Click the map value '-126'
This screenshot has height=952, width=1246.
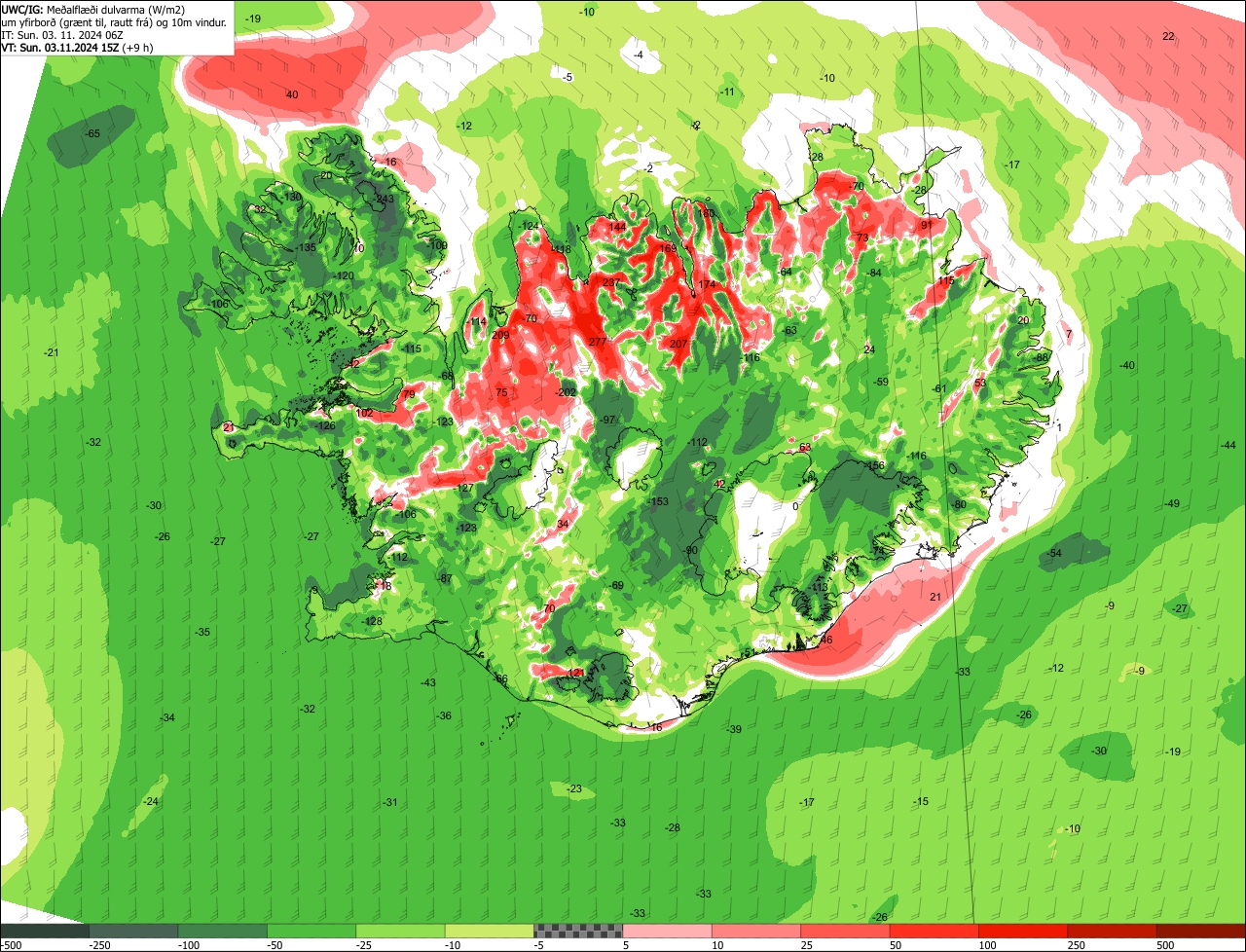point(325,425)
